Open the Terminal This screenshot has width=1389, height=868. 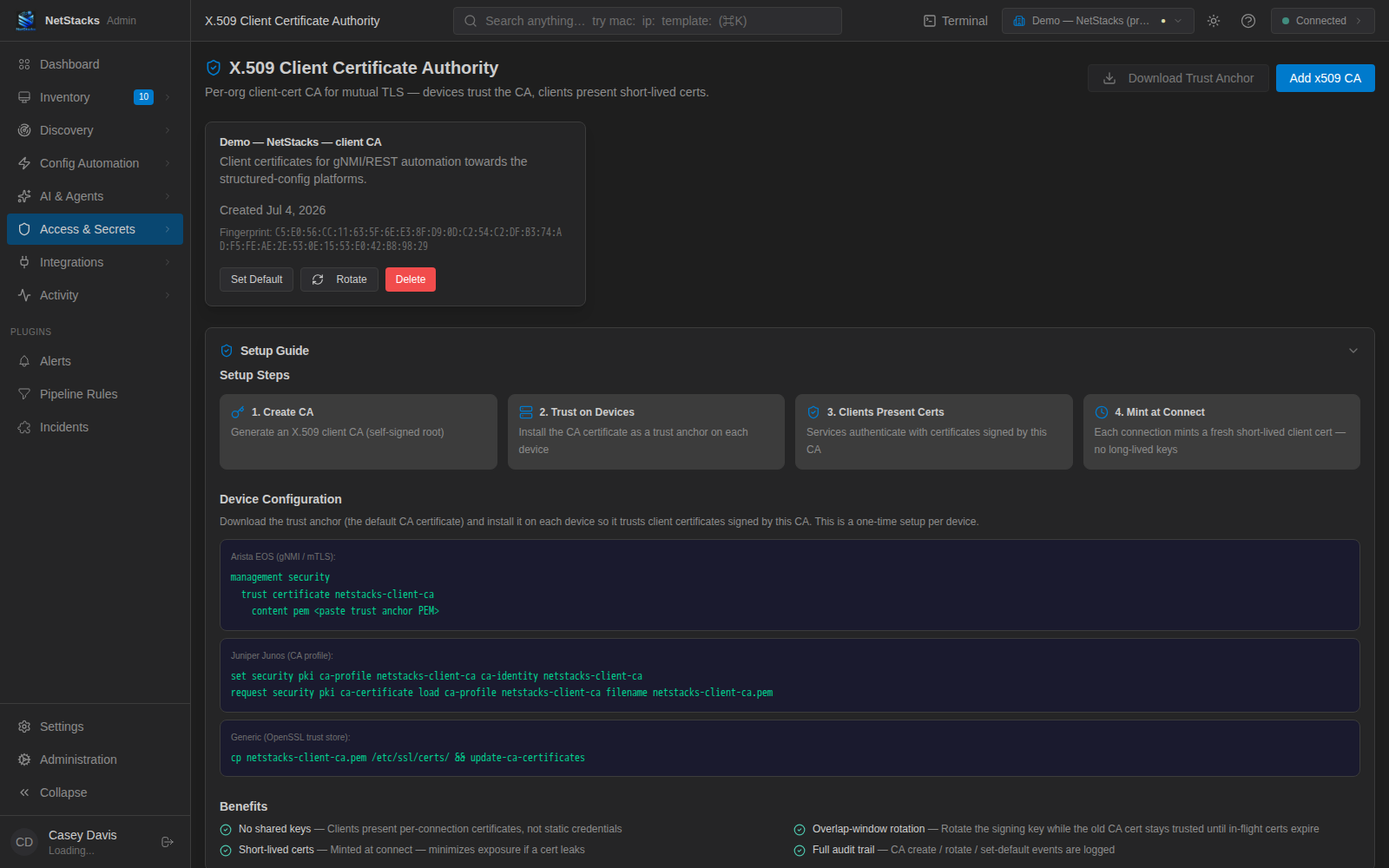[x=955, y=21]
